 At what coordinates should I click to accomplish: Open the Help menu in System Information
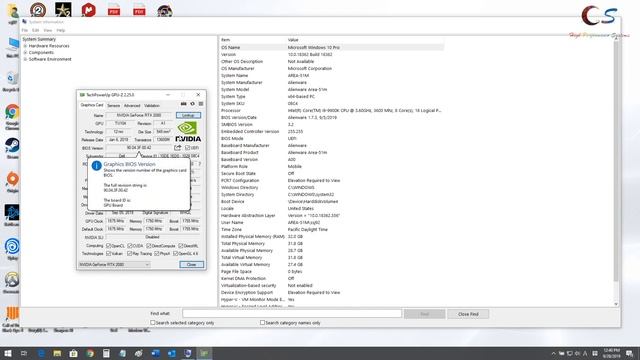(x=61, y=30)
